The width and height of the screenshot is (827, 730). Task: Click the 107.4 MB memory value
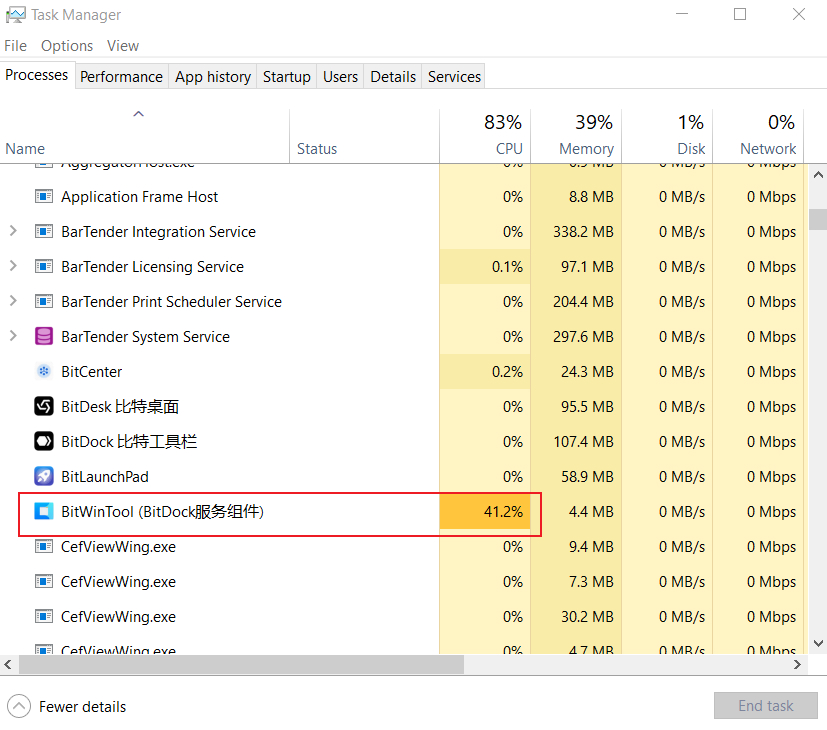[x=583, y=441]
